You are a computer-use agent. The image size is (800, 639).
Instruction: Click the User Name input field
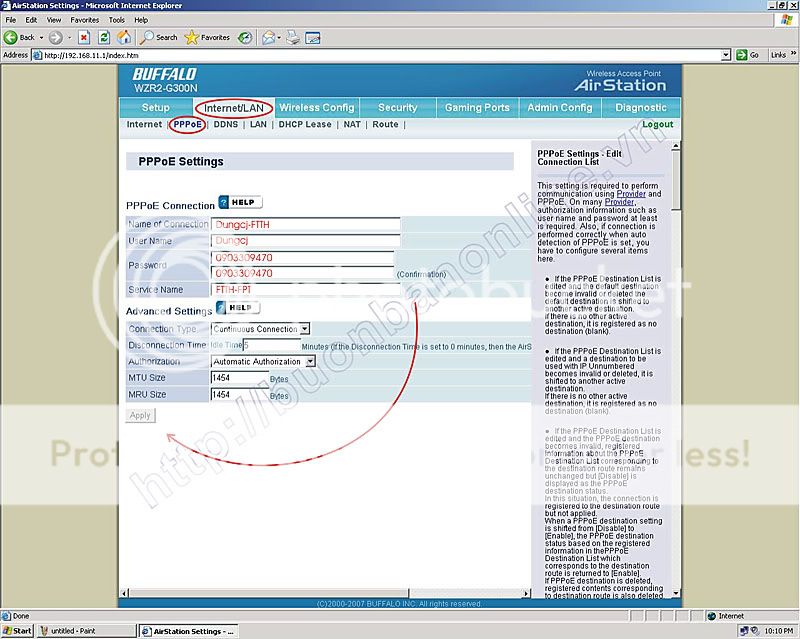coord(306,240)
